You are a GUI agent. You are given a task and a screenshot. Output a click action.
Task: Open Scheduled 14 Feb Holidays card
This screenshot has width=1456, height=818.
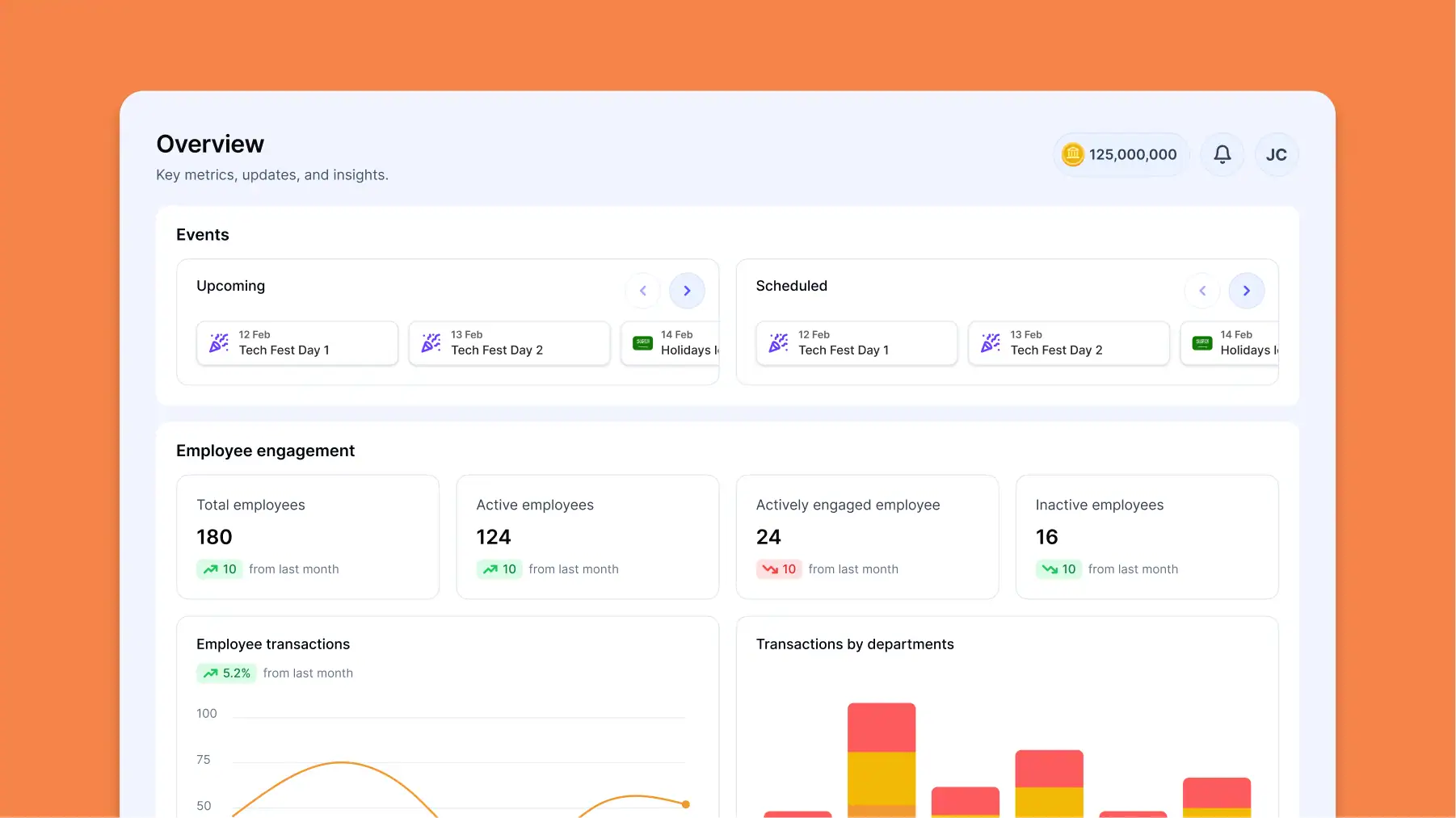(1230, 343)
